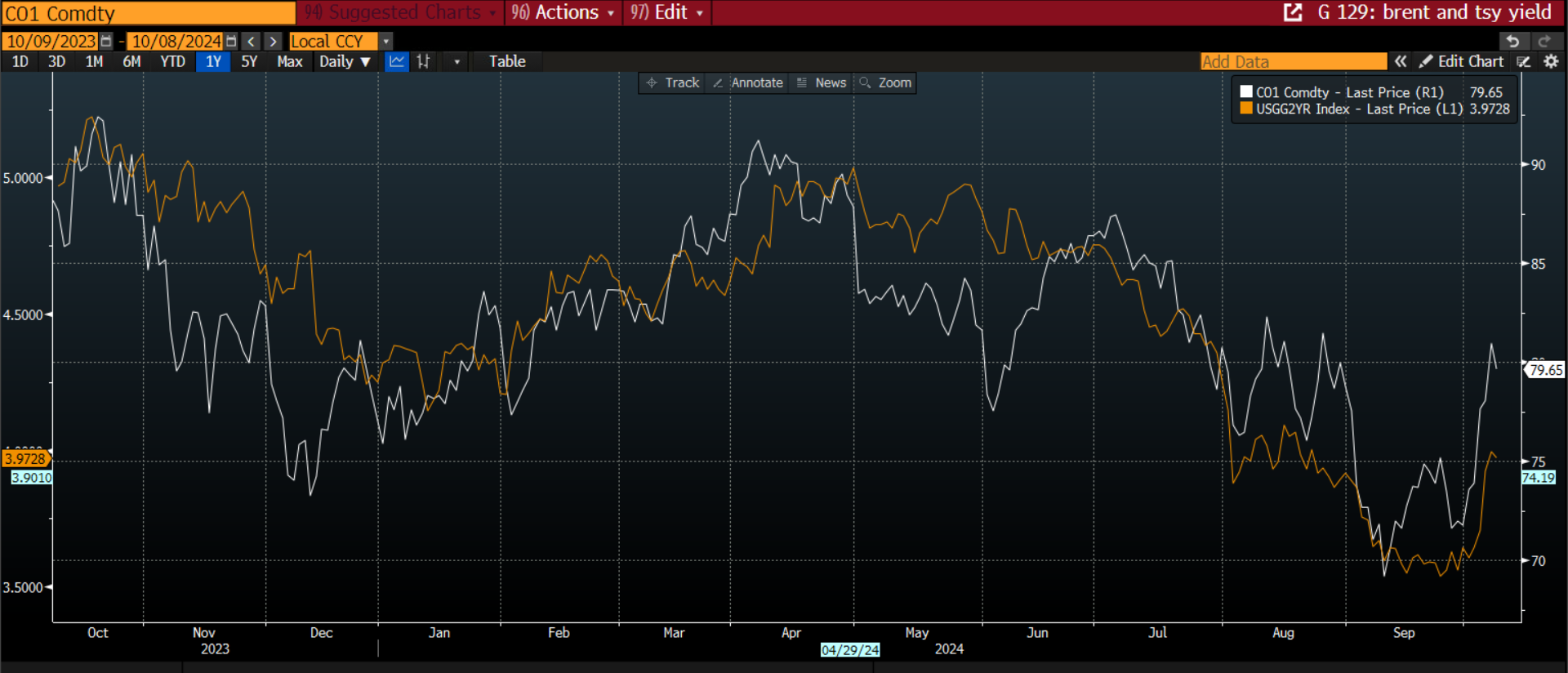The image size is (1568, 673).
Task: Click the Edit Chart button
Action: click(1462, 61)
